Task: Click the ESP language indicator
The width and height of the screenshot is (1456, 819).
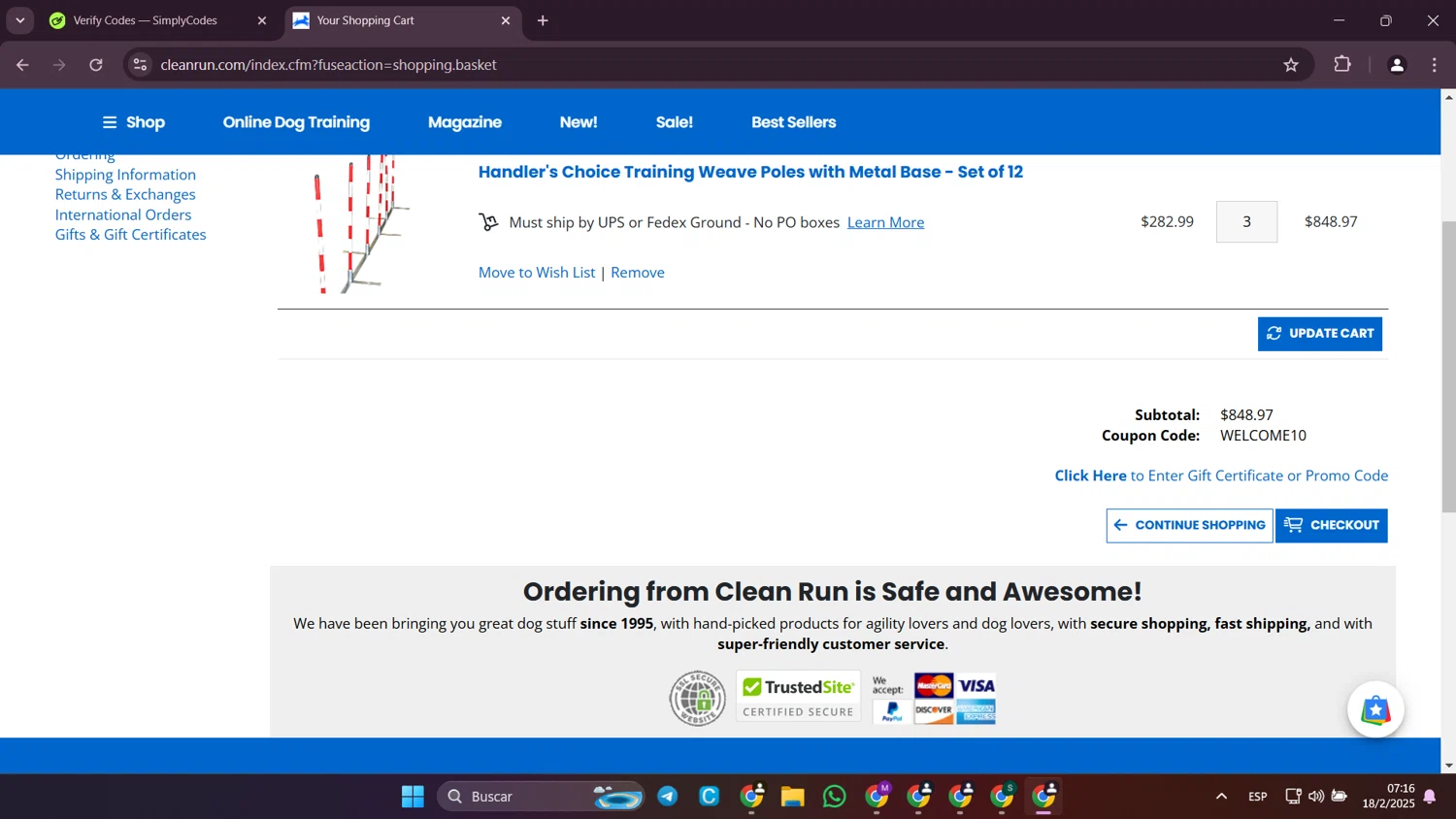Action: pos(1257,797)
